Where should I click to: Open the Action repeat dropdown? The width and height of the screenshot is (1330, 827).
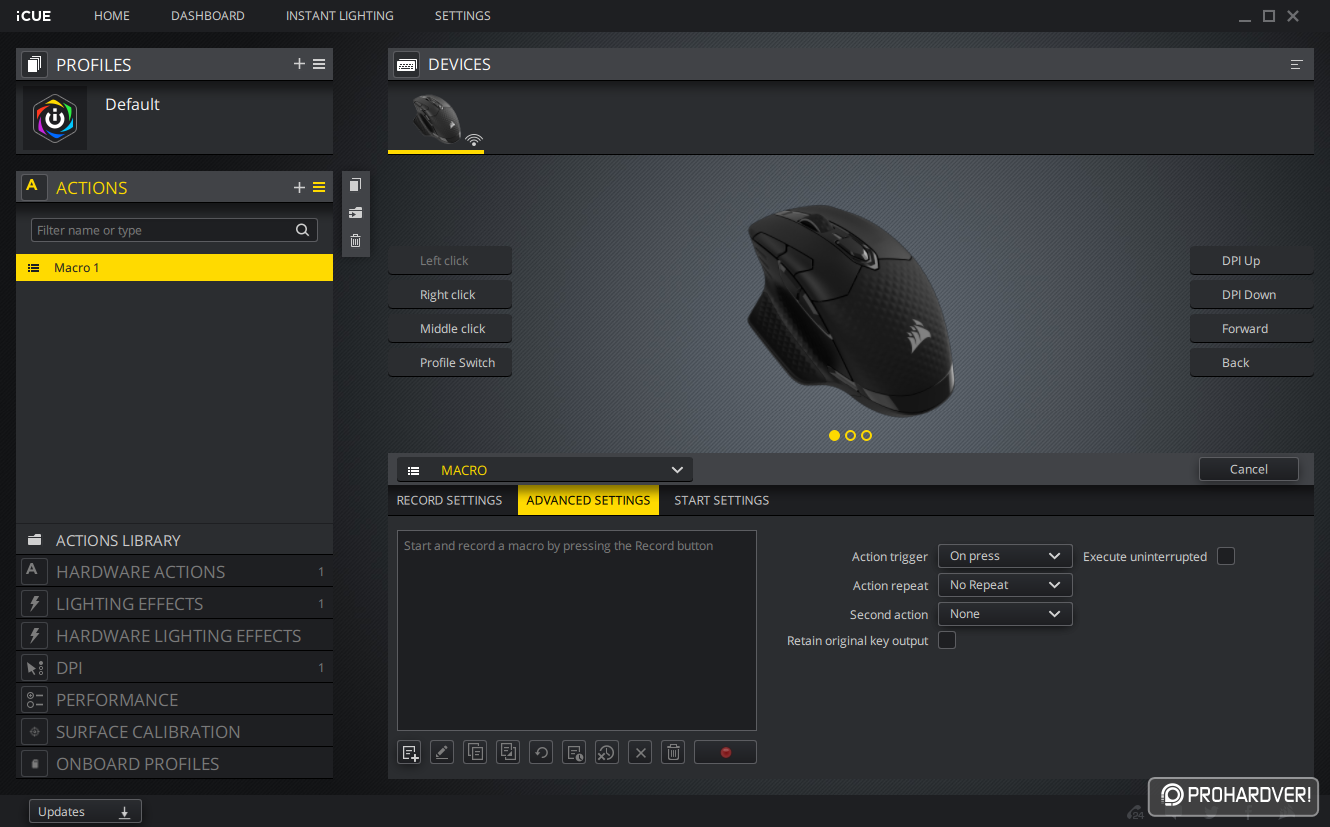pos(1005,585)
